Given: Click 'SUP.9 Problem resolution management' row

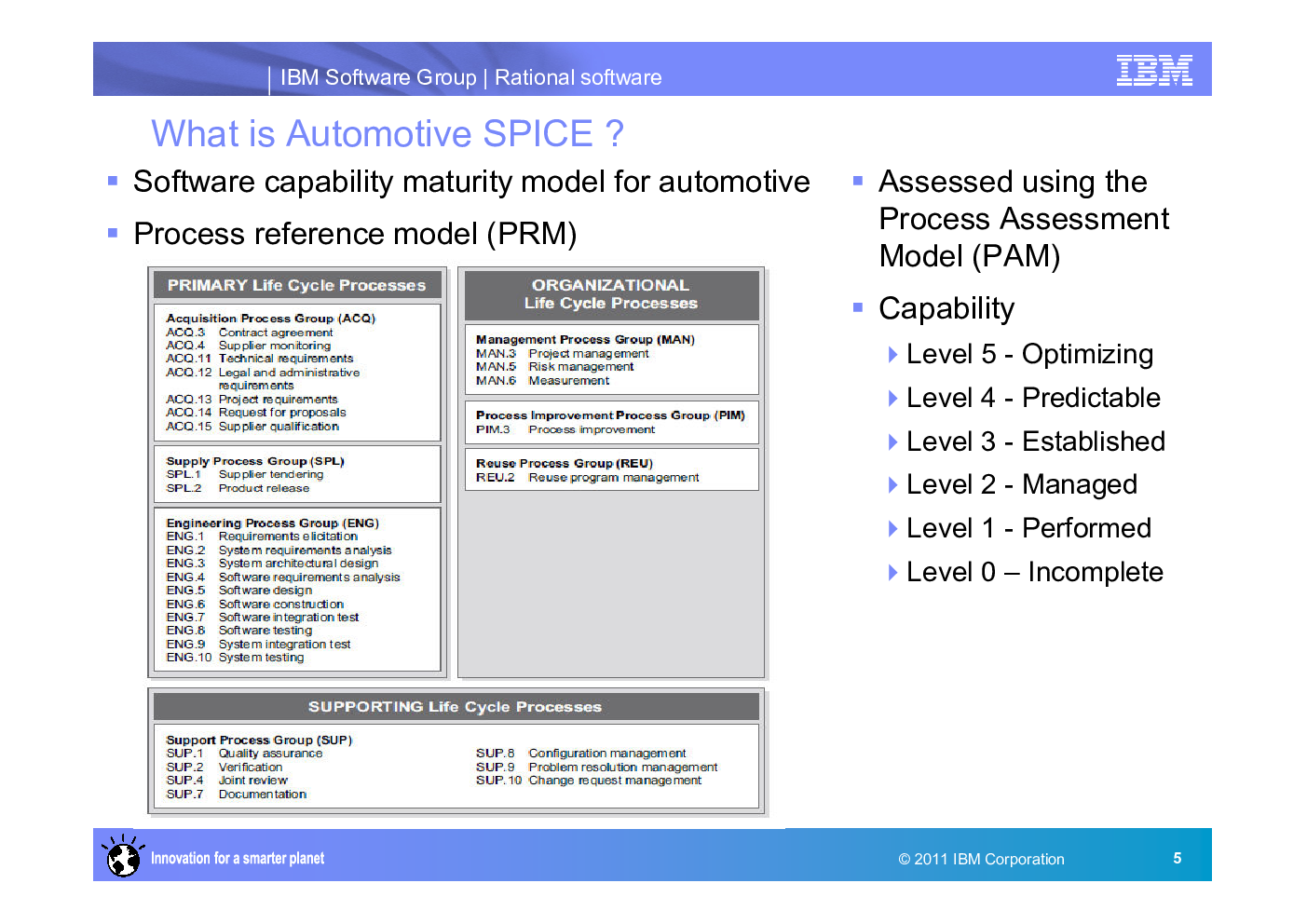Looking at the screenshot, I should [x=596, y=768].
